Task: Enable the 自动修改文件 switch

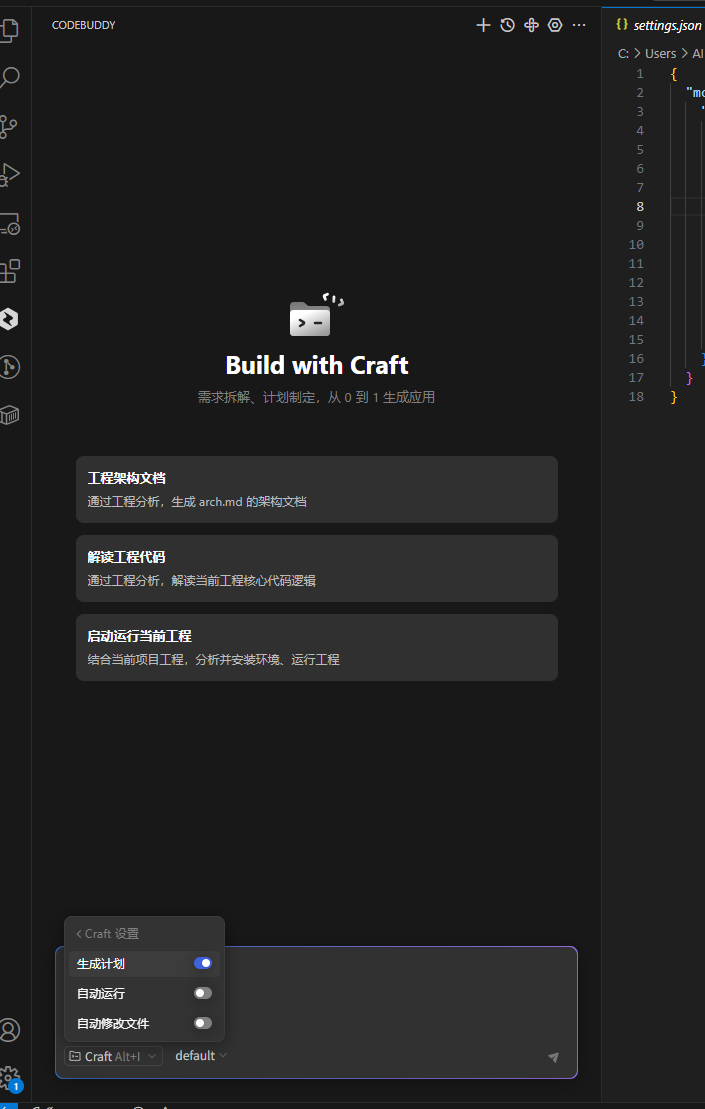Action: (203, 1023)
